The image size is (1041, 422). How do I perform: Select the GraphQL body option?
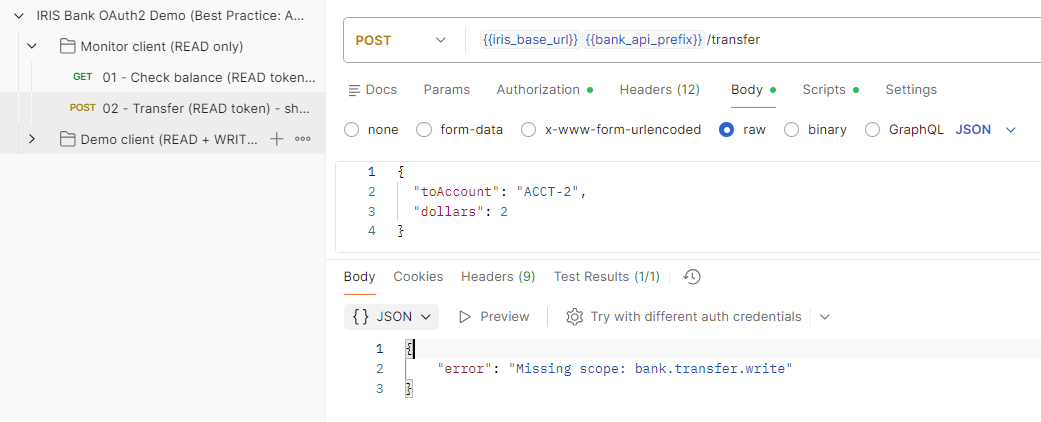point(872,130)
